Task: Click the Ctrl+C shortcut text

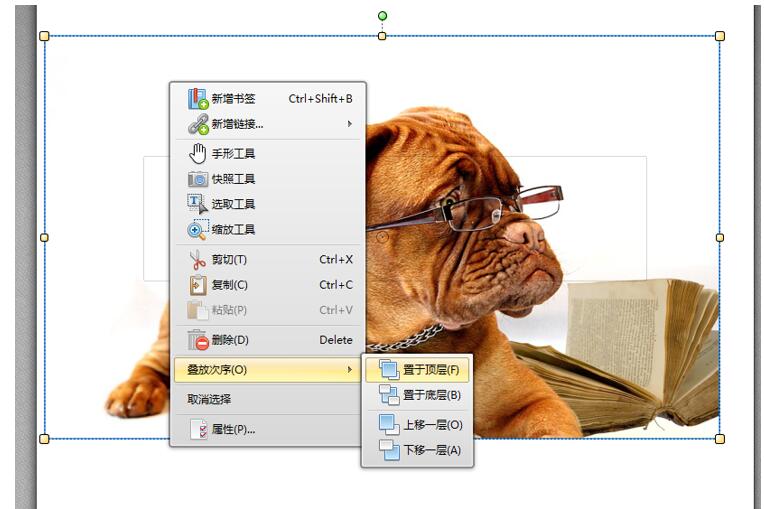Action: click(x=336, y=285)
